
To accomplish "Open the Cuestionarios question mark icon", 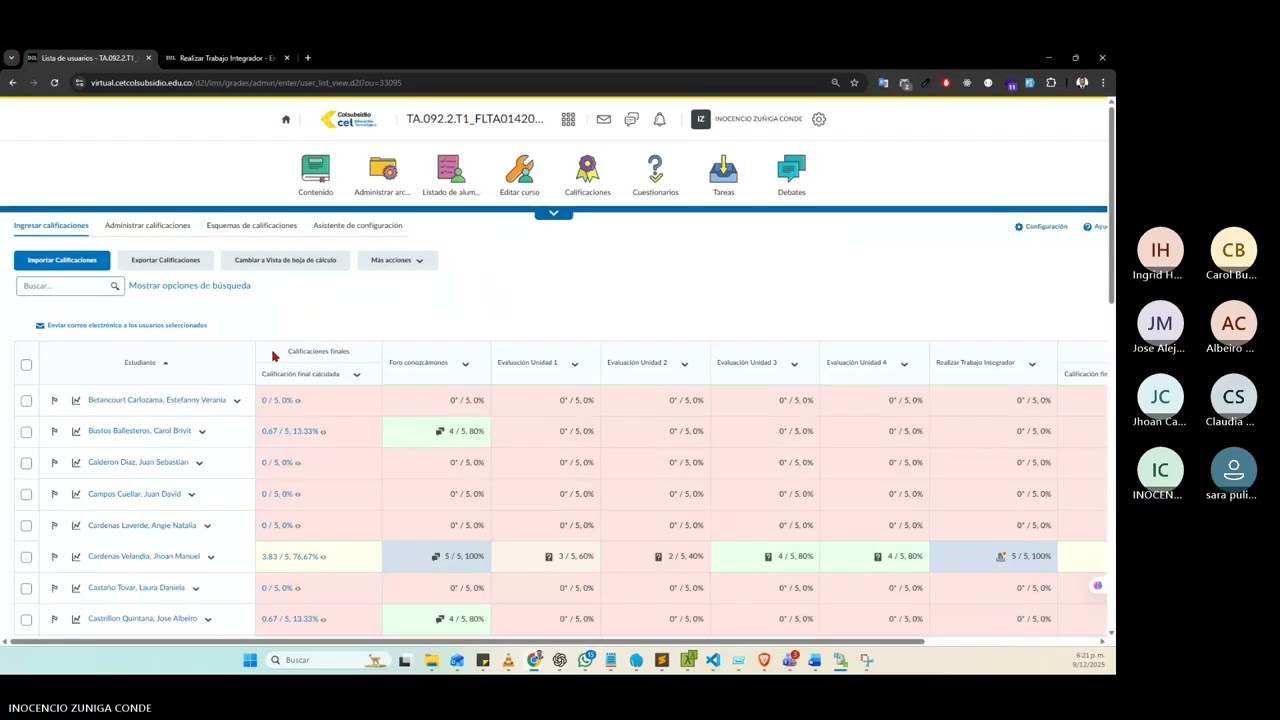I will coord(655,168).
